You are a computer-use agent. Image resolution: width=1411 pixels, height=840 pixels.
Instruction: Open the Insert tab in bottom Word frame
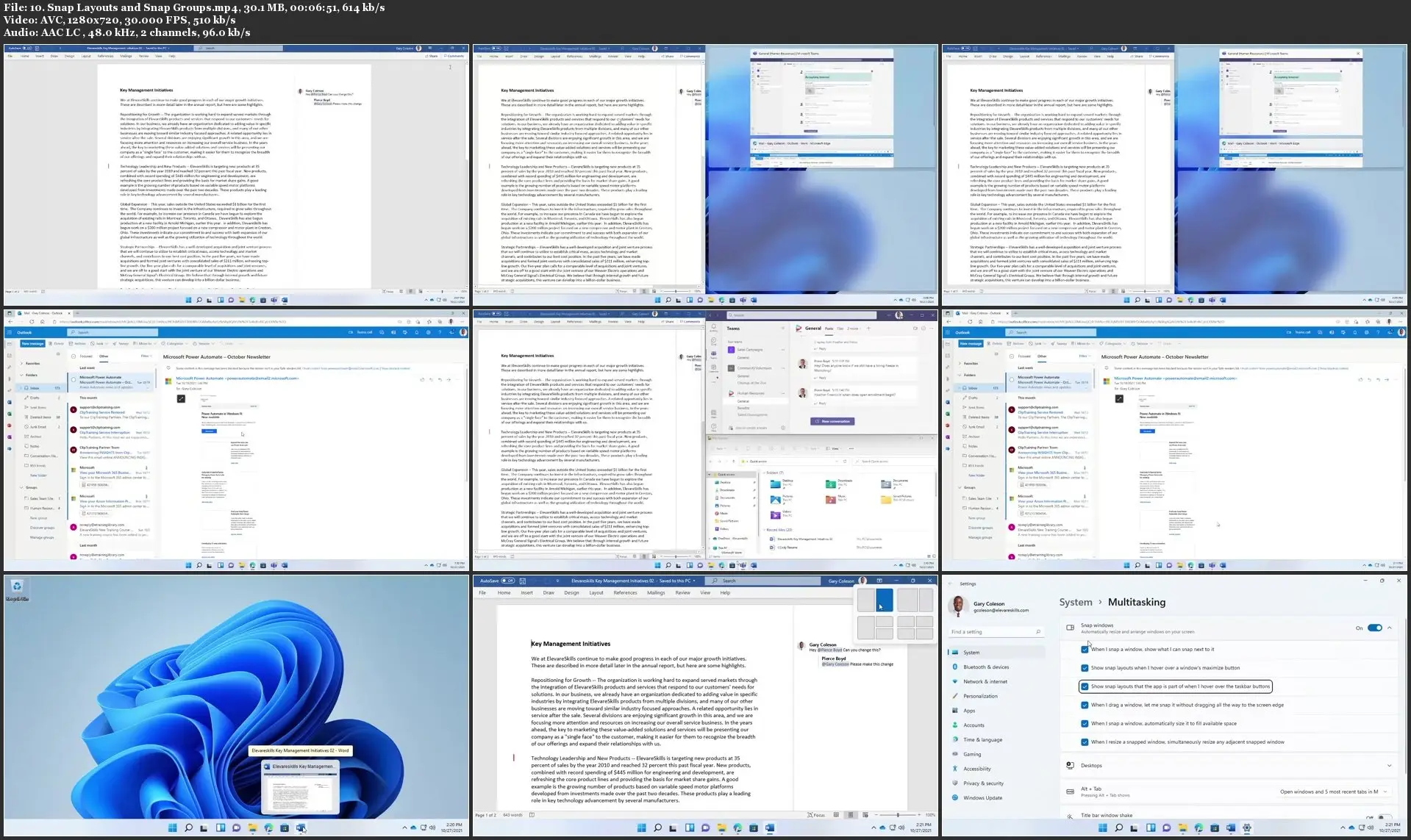526,592
